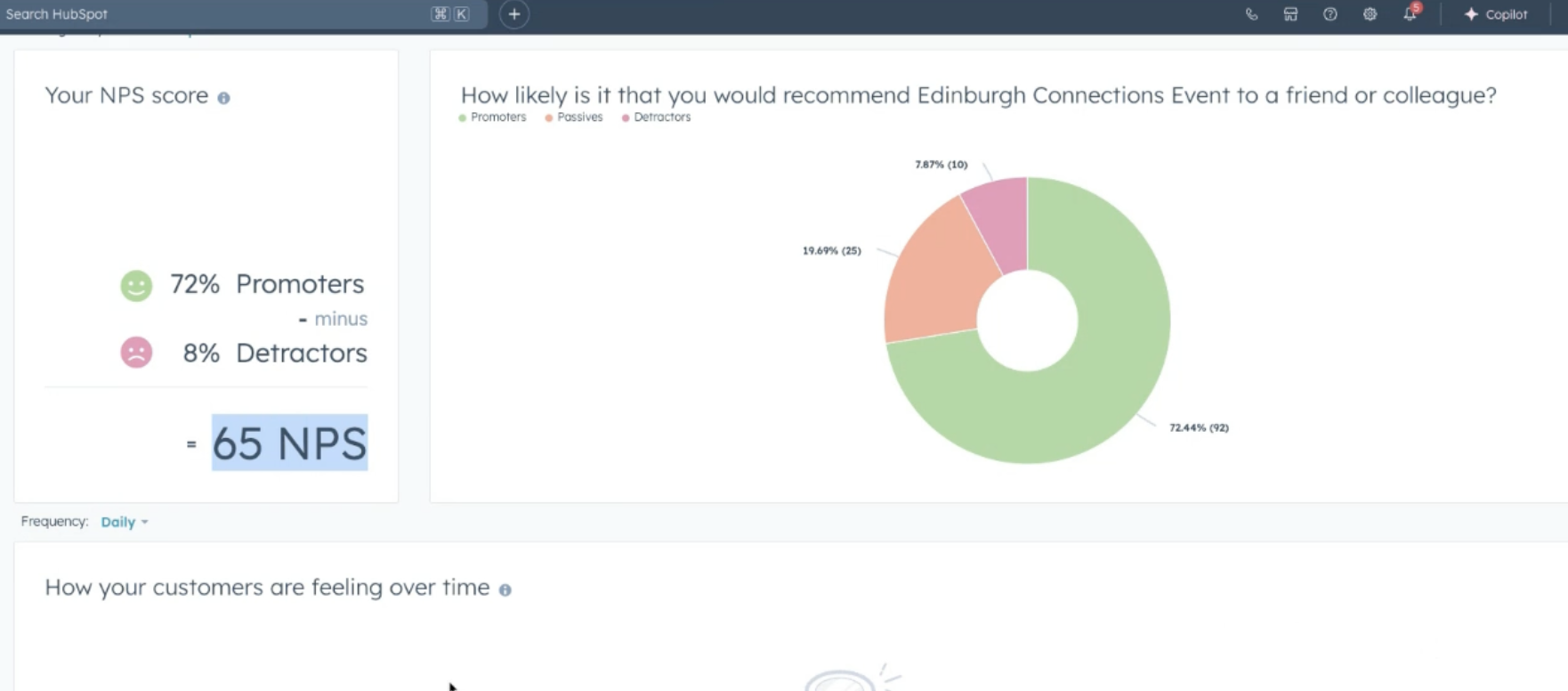Click the green promoters smiley face
The image size is (1568, 691).
pyautogui.click(x=136, y=286)
